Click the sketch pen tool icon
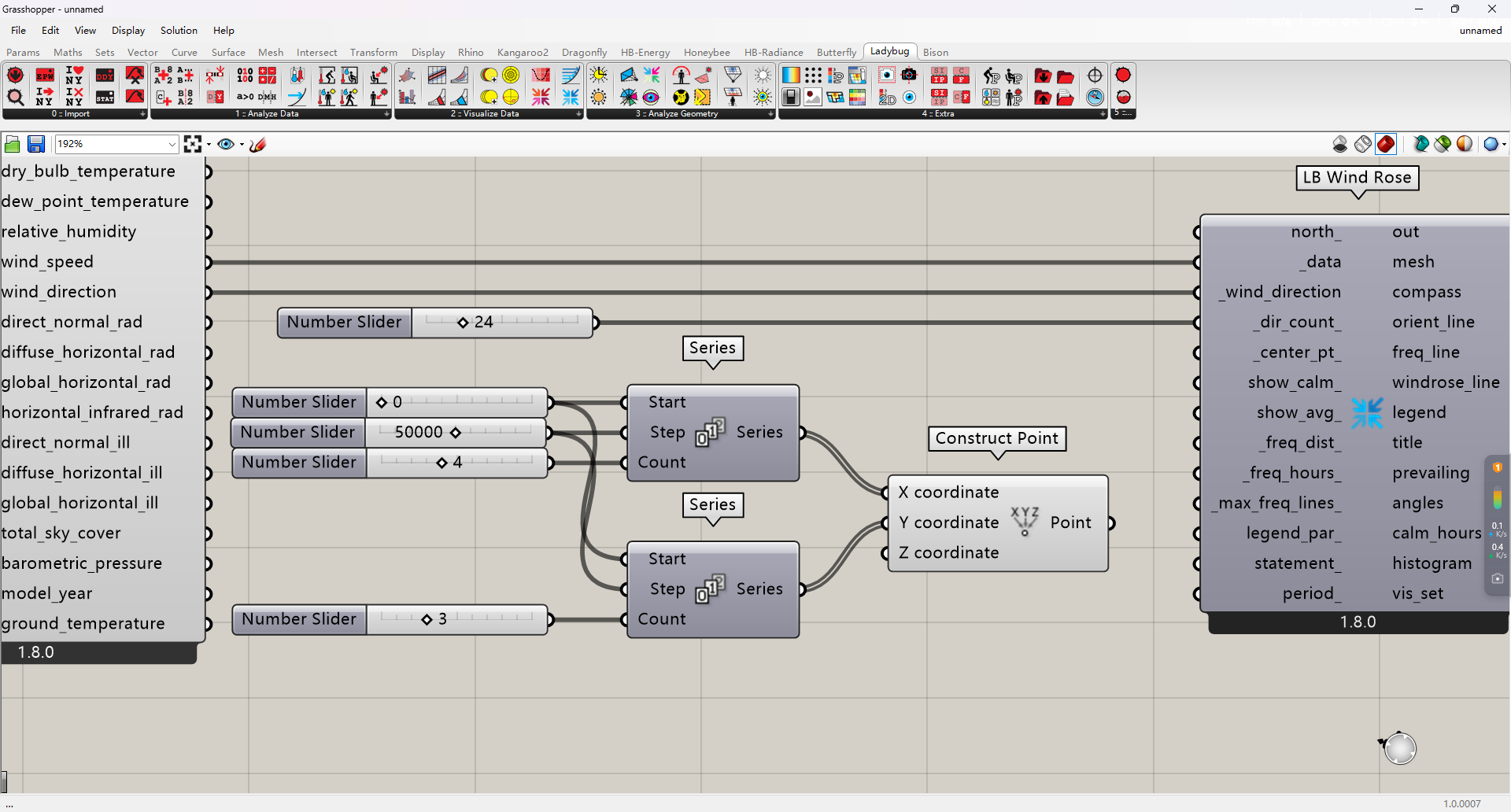The height and width of the screenshot is (812, 1511). (x=257, y=144)
